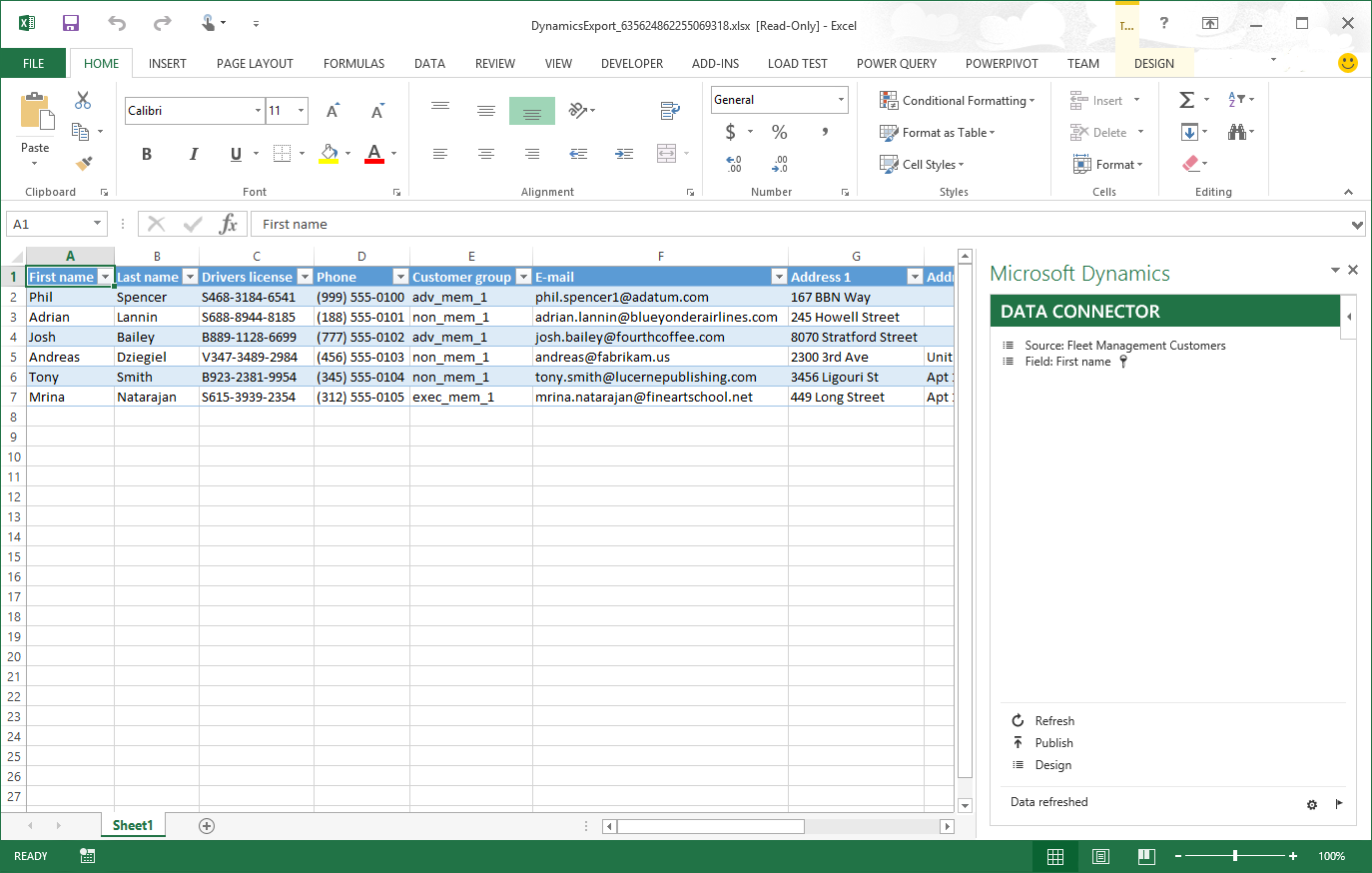This screenshot has height=873, width=1372.
Task: Click the Copy icon in Clipboard group
Action: (81, 131)
